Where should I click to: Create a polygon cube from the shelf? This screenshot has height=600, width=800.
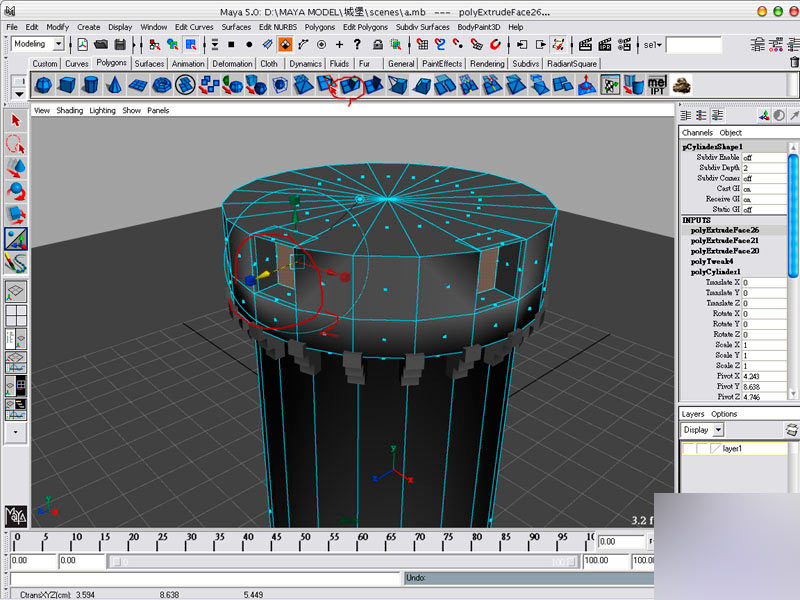(x=67, y=85)
